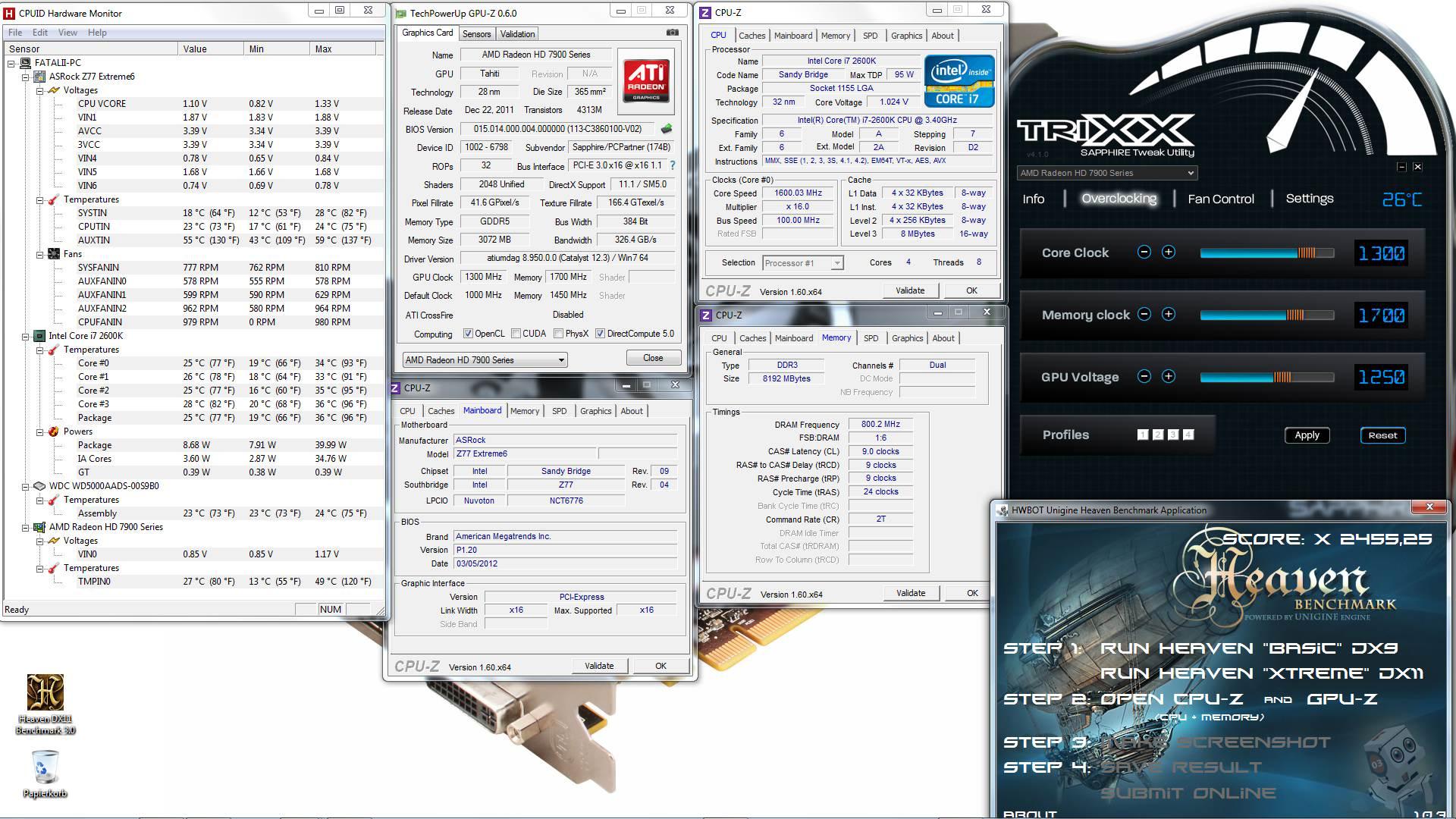Click the ATI Radeon logo in GPU-Z

tap(646, 80)
